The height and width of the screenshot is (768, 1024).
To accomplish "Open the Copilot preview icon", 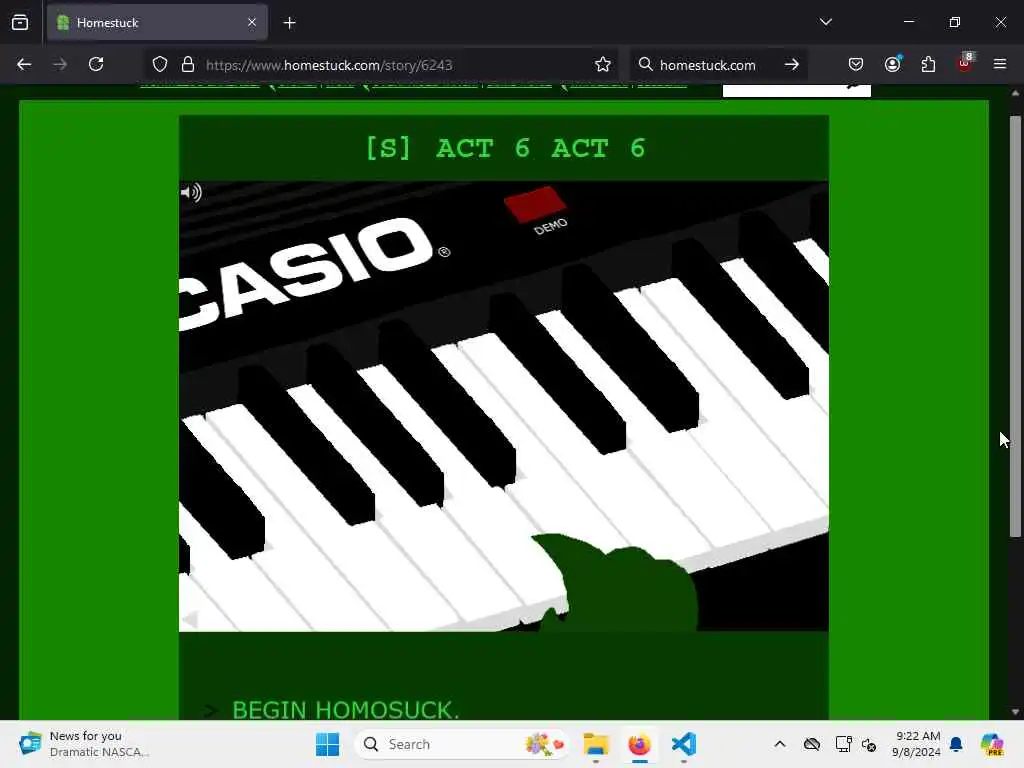I will click(992, 744).
